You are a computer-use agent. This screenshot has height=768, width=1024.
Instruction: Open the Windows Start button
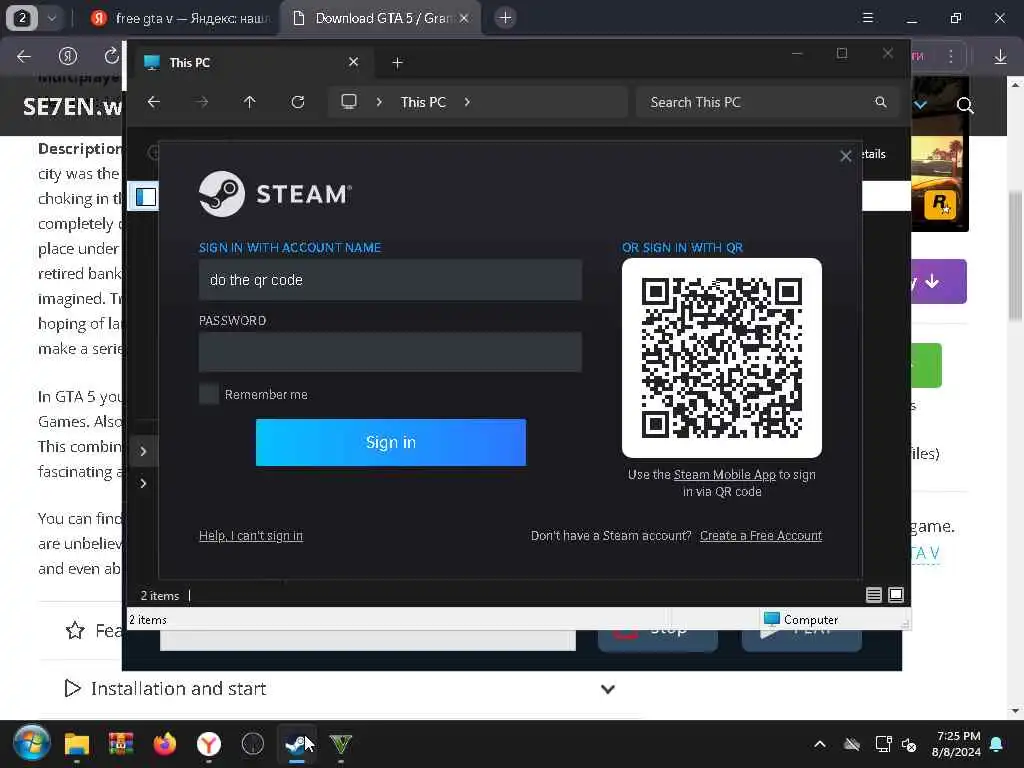pos(31,743)
